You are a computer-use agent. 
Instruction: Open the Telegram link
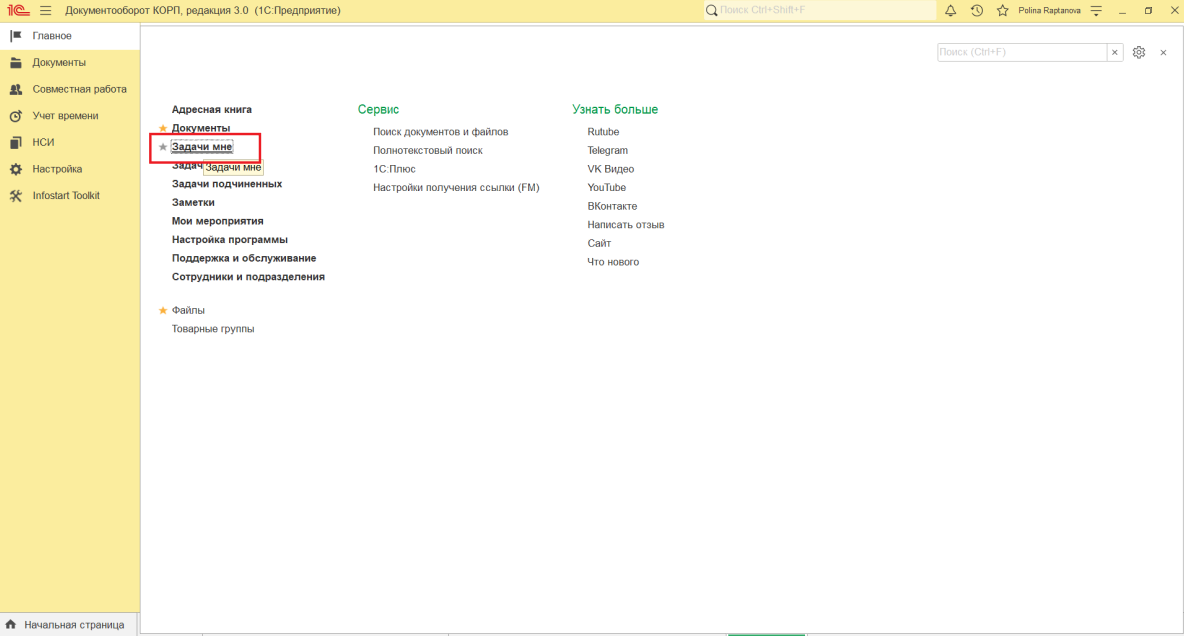(607, 150)
